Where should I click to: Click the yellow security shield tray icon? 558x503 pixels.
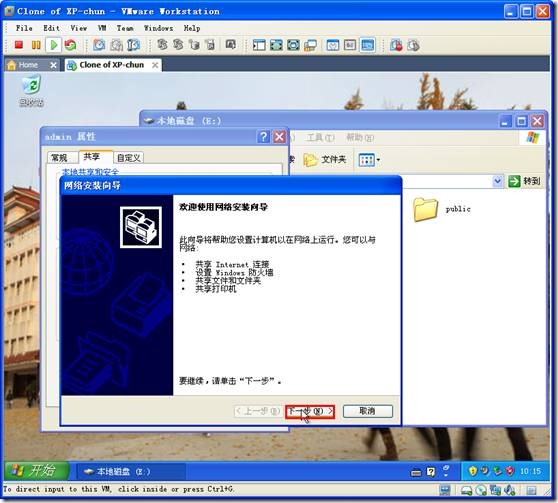(x=473, y=471)
